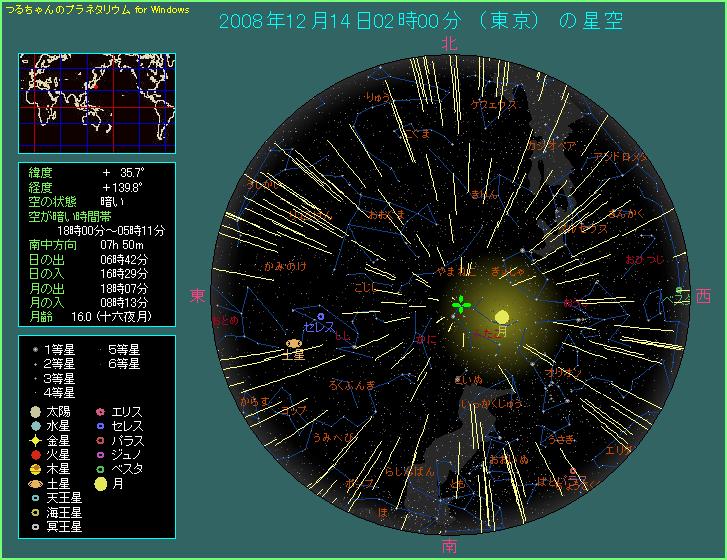This screenshot has height=560, width=727.
Task: Click the green meteor radiant marker
Action: (460, 305)
